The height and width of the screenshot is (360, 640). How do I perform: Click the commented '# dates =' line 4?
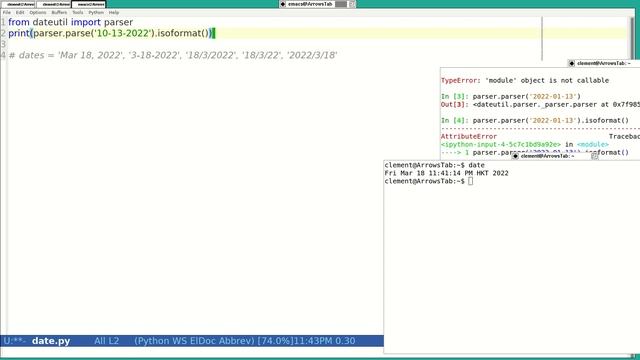pos(173,55)
